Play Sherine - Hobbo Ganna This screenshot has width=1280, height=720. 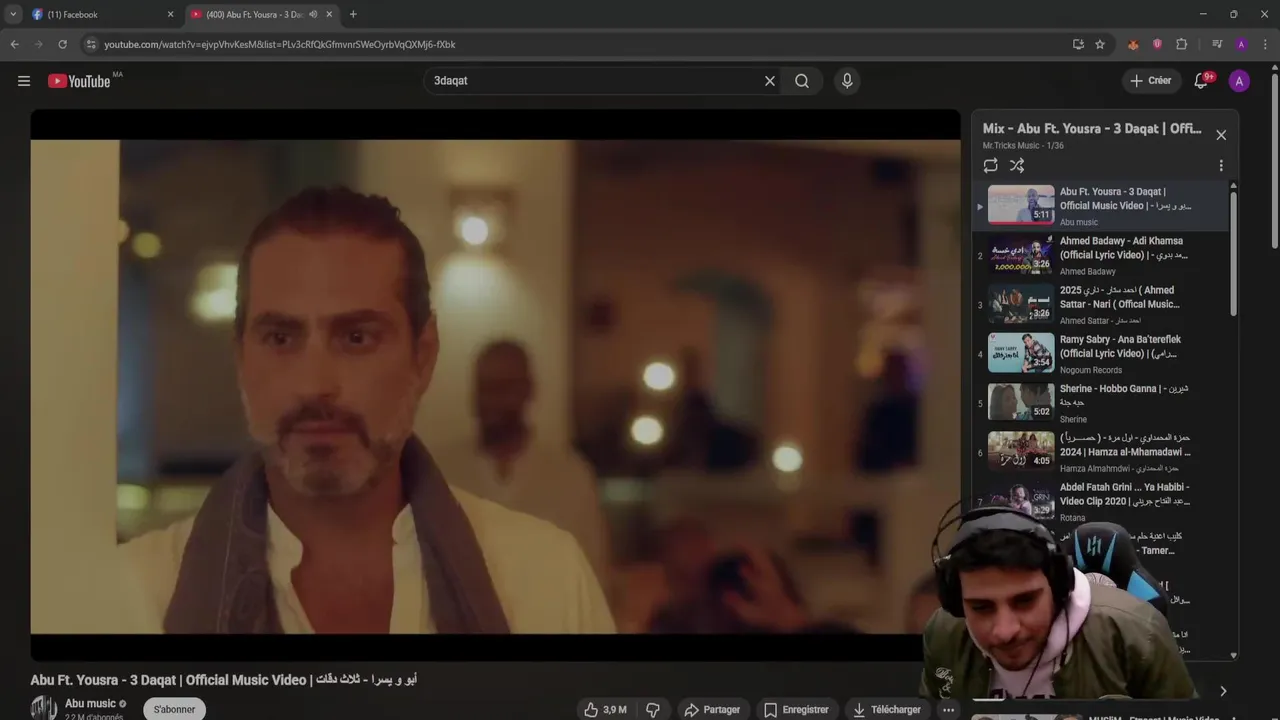click(x=1101, y=403)
